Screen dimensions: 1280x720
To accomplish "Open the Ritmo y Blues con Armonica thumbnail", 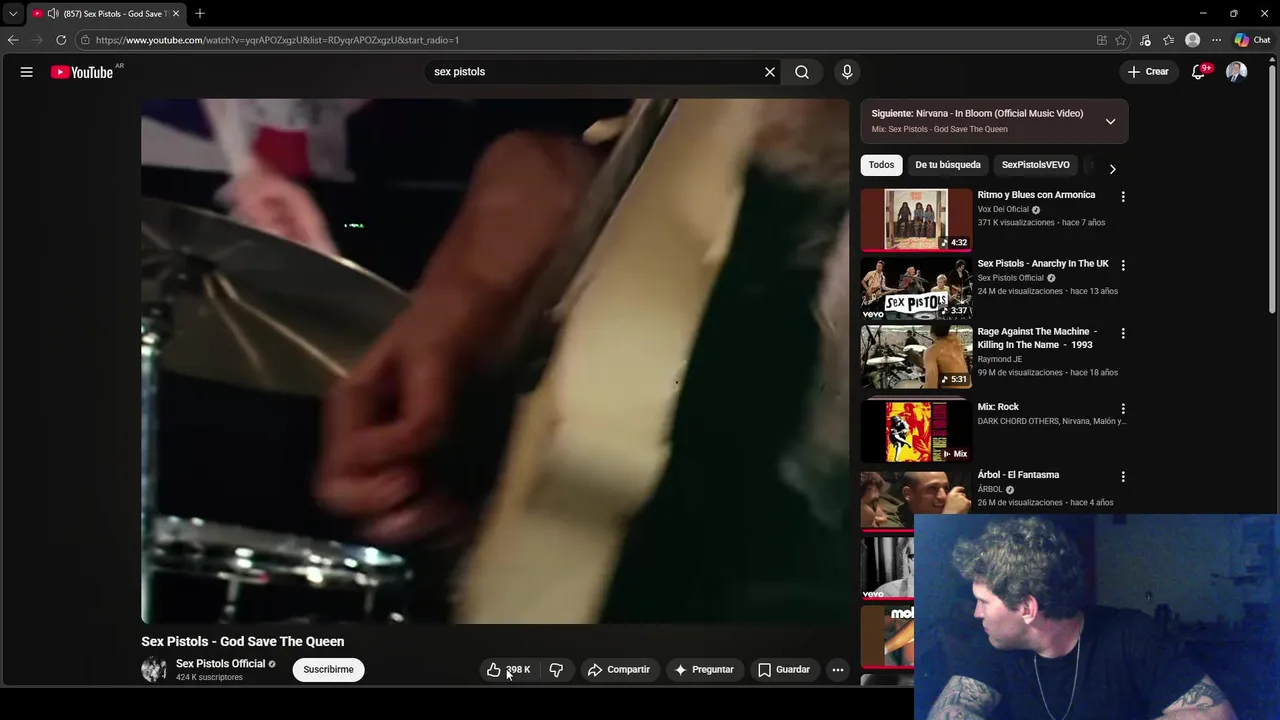I will coord(916,219).
